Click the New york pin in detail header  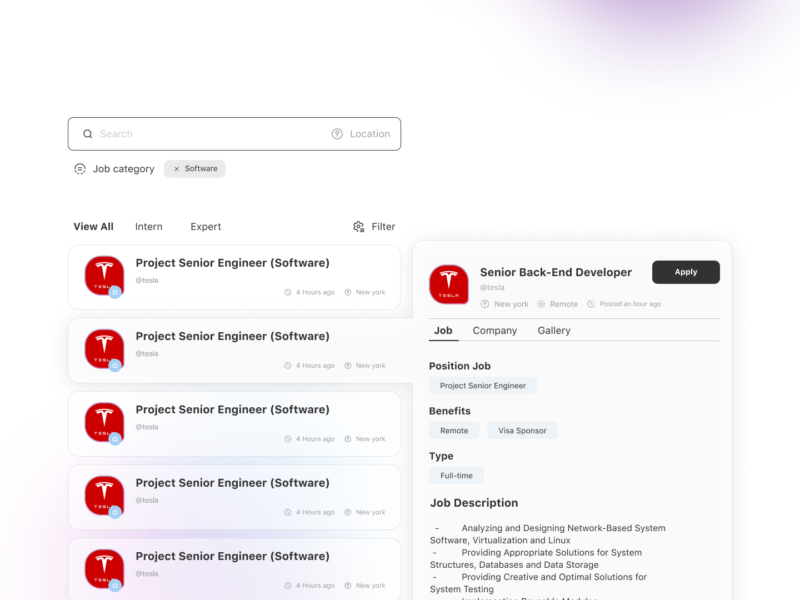click(x=485, y=304)
